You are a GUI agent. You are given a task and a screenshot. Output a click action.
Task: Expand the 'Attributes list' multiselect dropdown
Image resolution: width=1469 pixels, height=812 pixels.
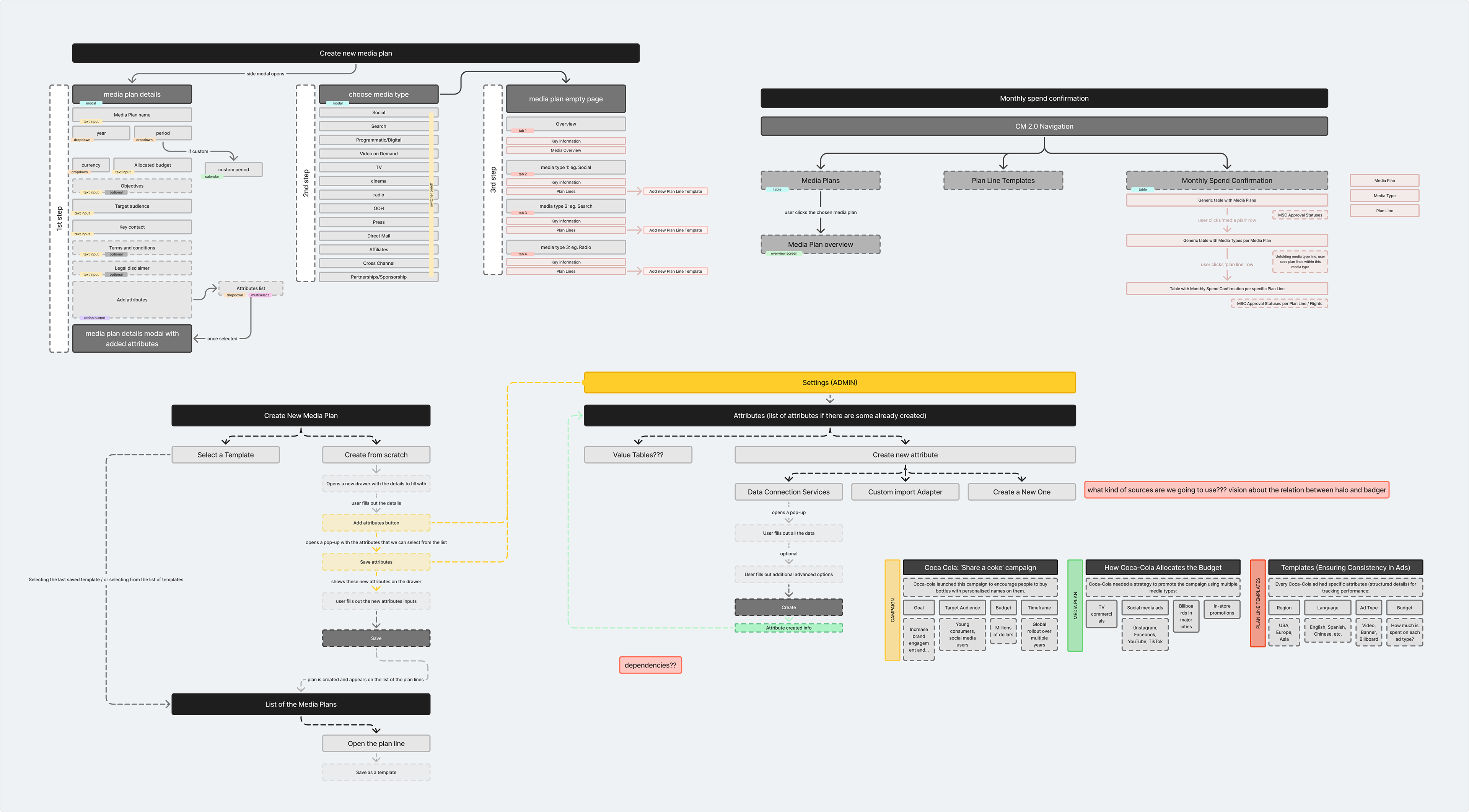[x=251, y=288]
